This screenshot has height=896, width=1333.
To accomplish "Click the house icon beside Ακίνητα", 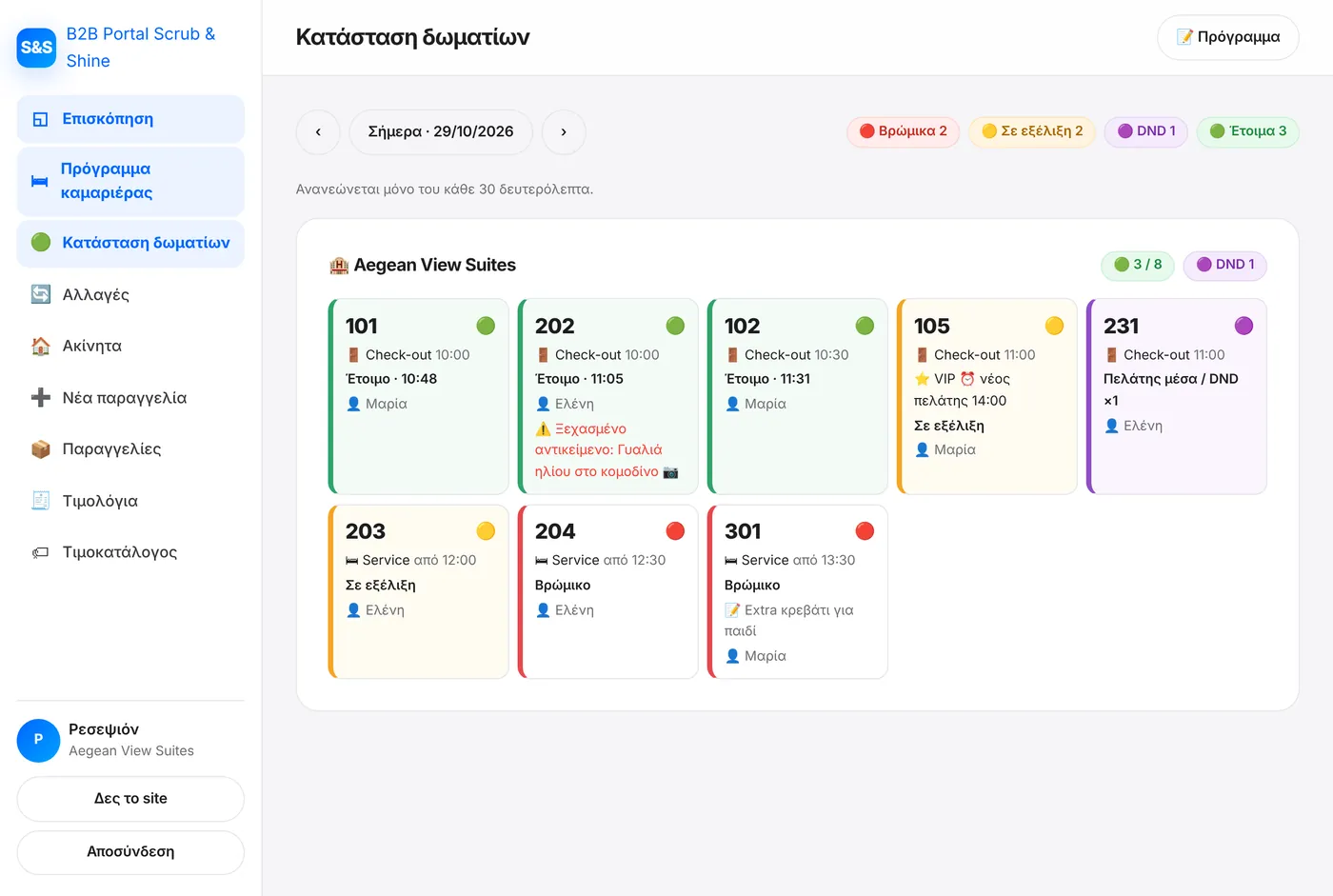I will [x=41, y=346].
